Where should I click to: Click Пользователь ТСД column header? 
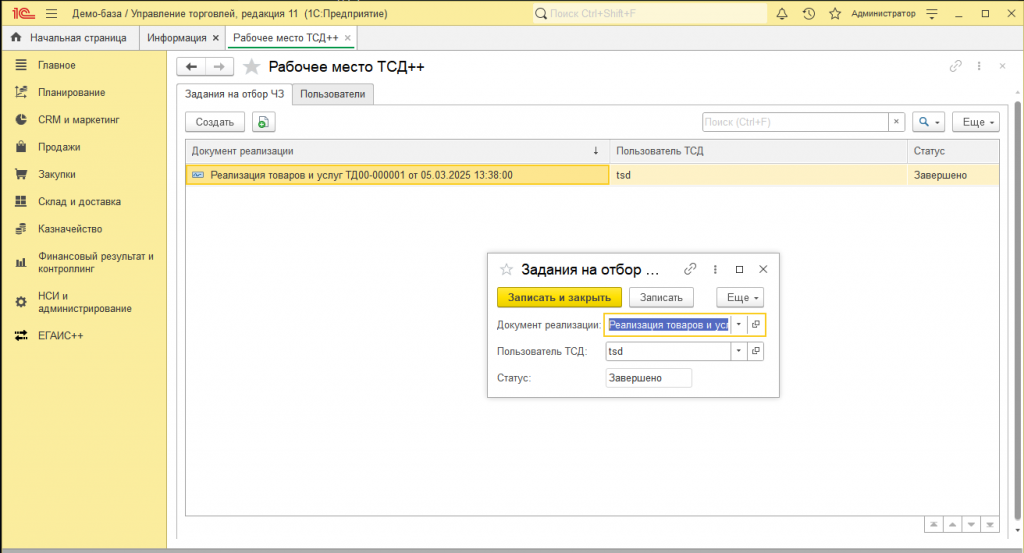(758, 151)
